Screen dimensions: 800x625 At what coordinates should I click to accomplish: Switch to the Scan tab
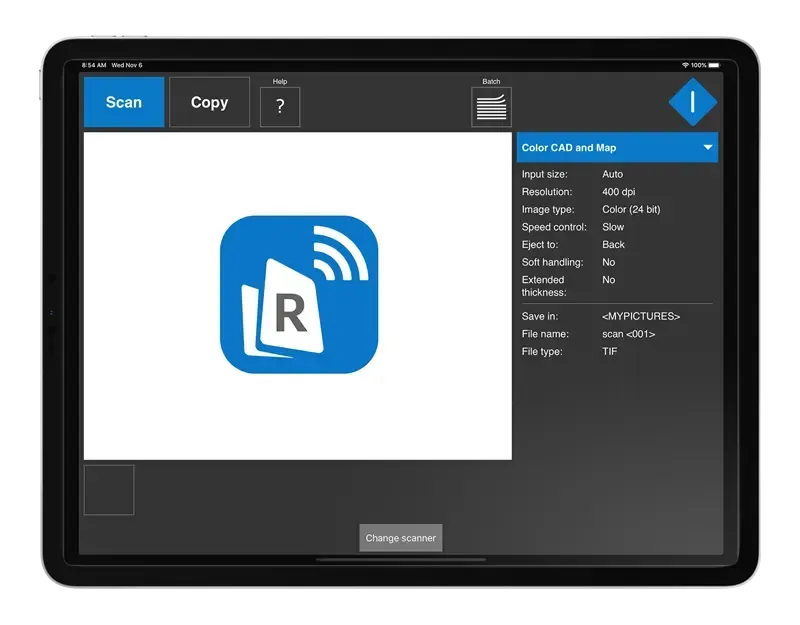click(x=124, y=102)
